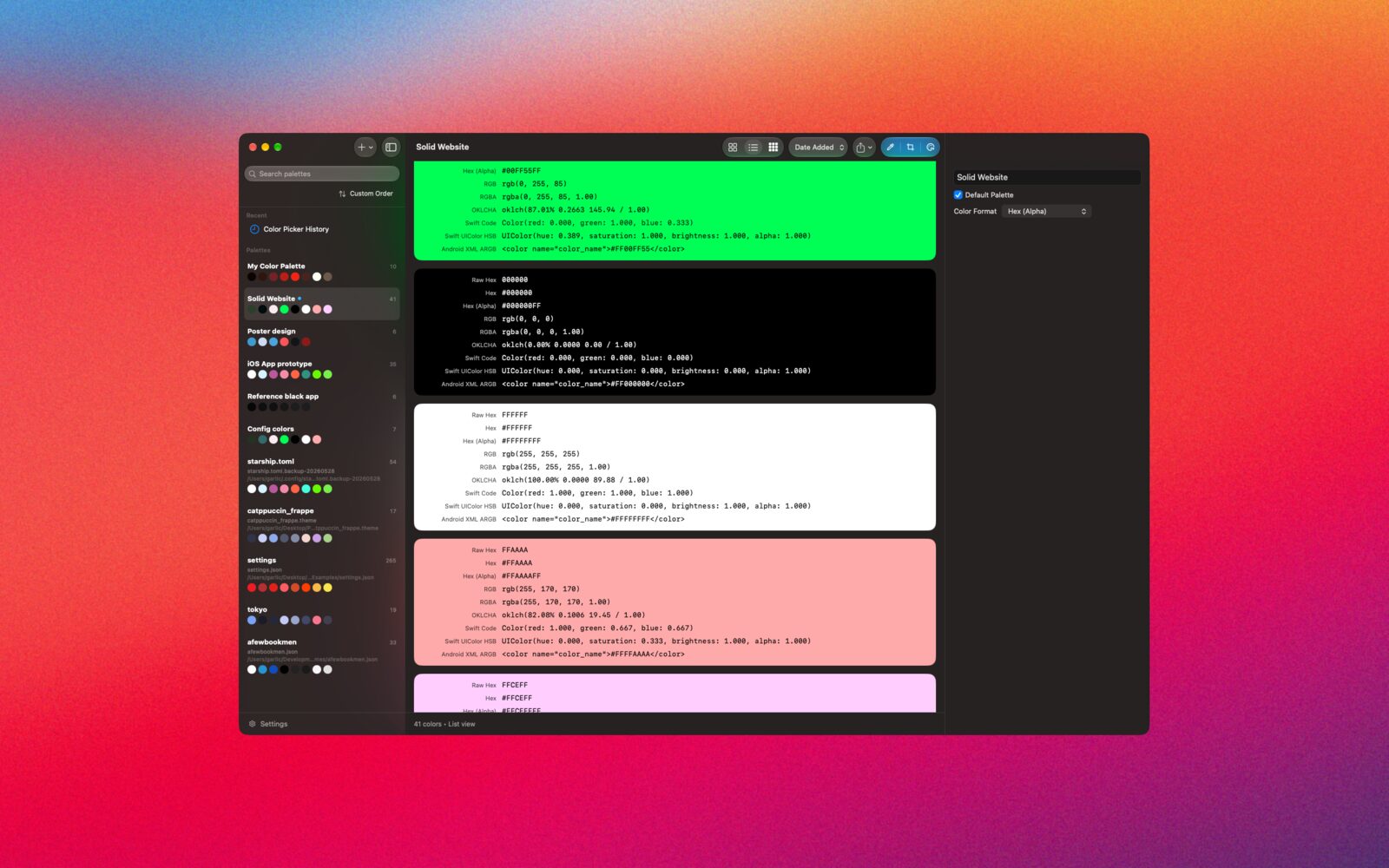Viewport: 1389px width, 868px height.
Task: Click the add new palette plus button
Action: tap(365, 148)
